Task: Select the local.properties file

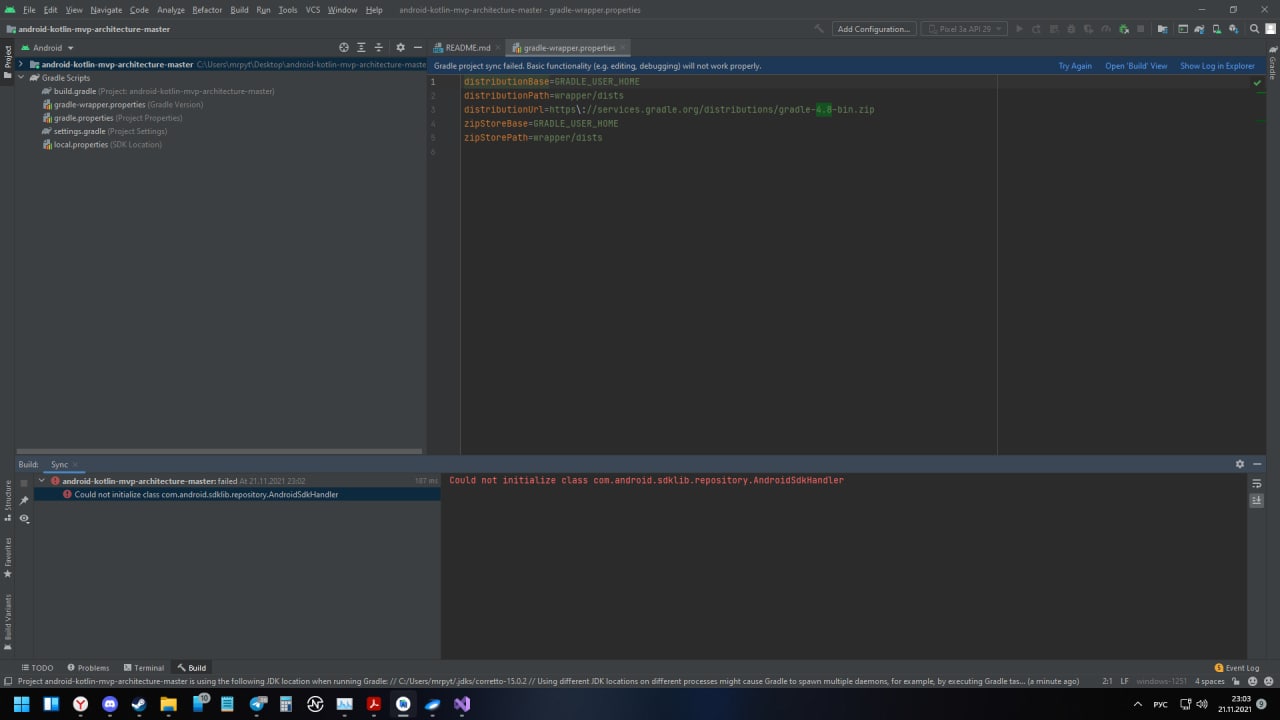Action: pos(100,144)
